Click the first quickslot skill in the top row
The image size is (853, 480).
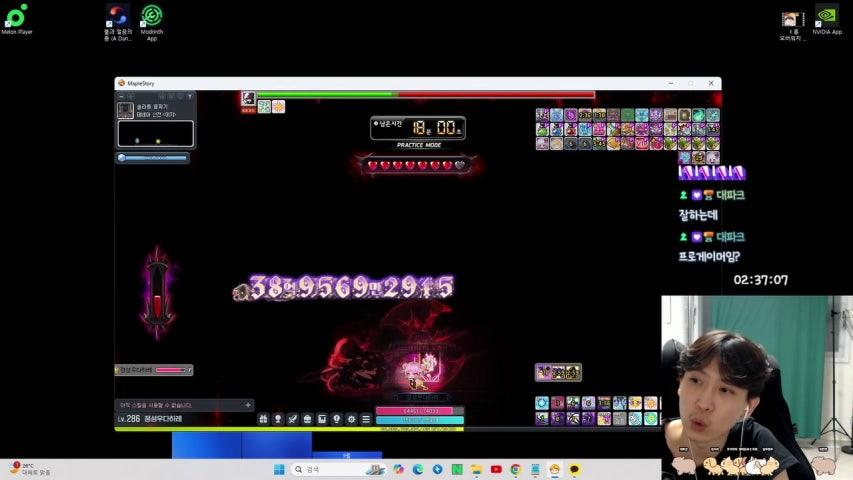point(542,403)
